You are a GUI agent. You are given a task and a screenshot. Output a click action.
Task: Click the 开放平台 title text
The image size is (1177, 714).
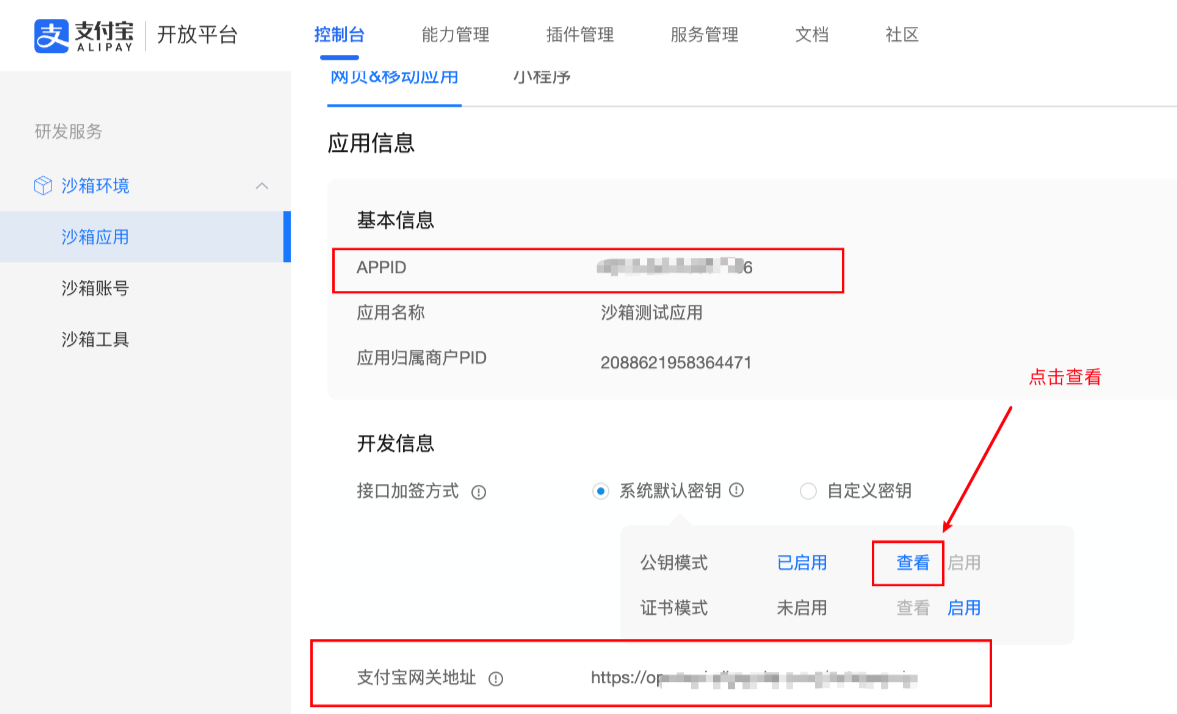pos(197,35)
